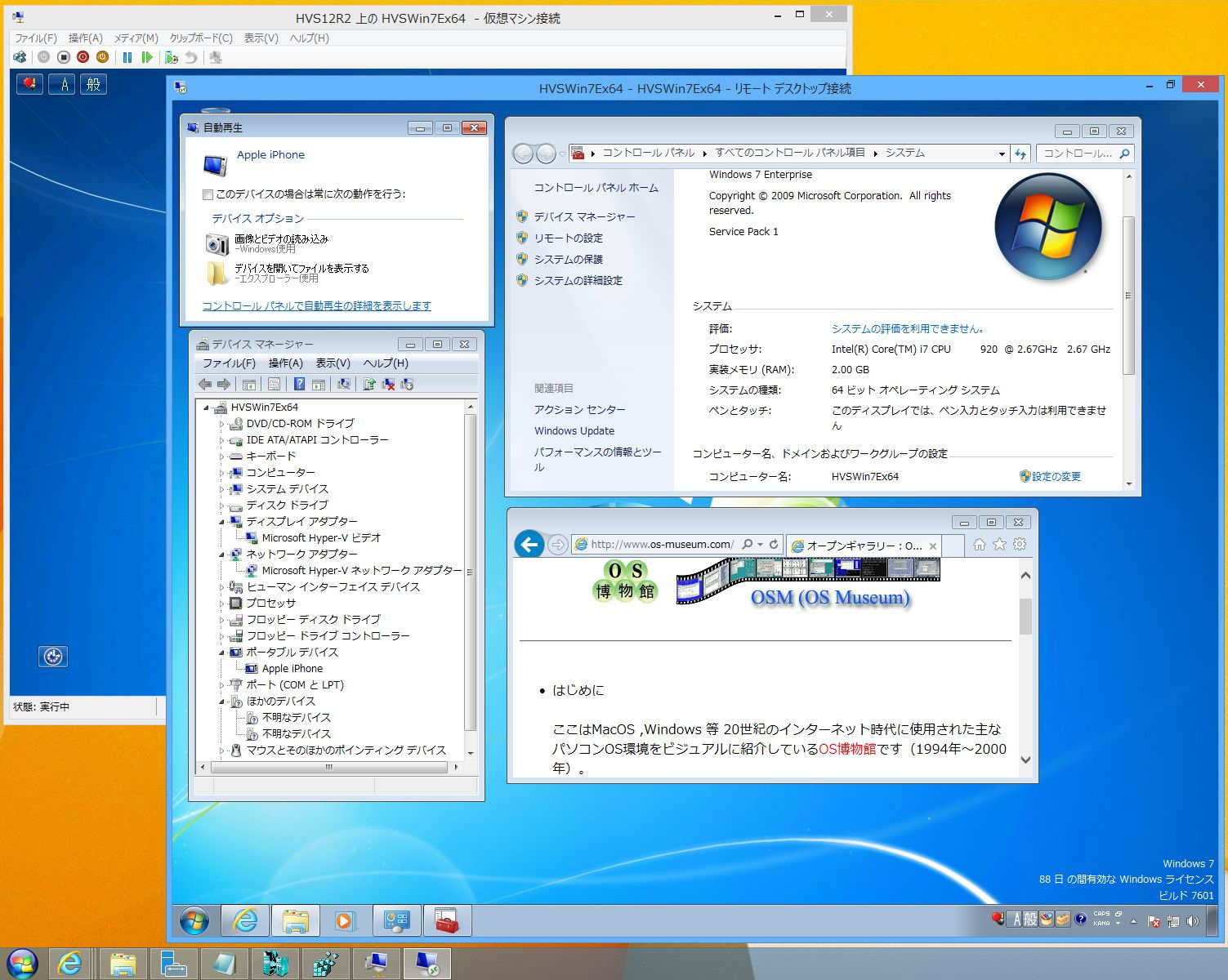Image resolution: width=1228 pixels, height=980 pixels.
Task: Open リモートの設定 link in System panel
Action: (569, 238)
